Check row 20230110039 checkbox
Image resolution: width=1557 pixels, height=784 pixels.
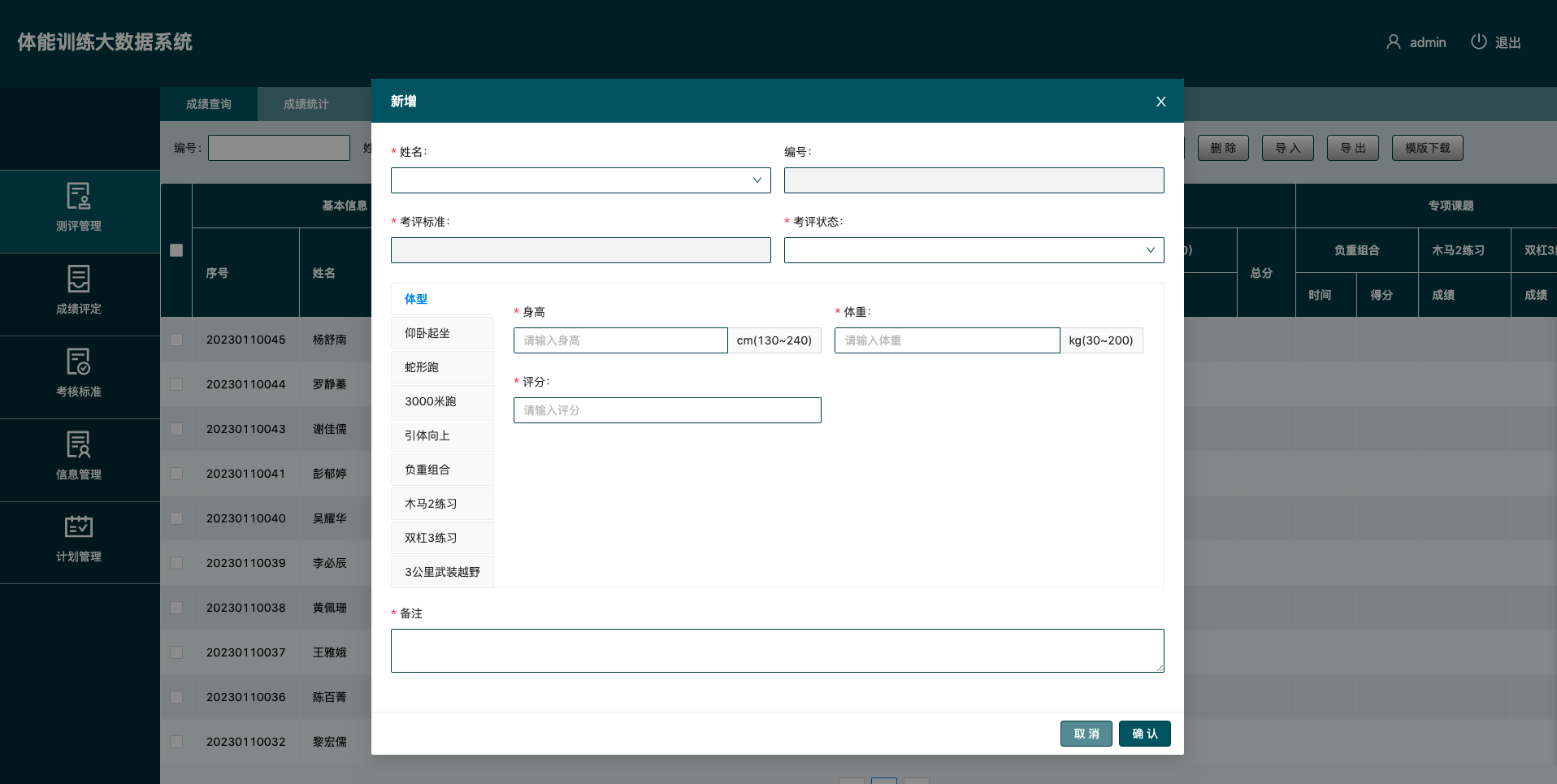click(x=176, y=563)
